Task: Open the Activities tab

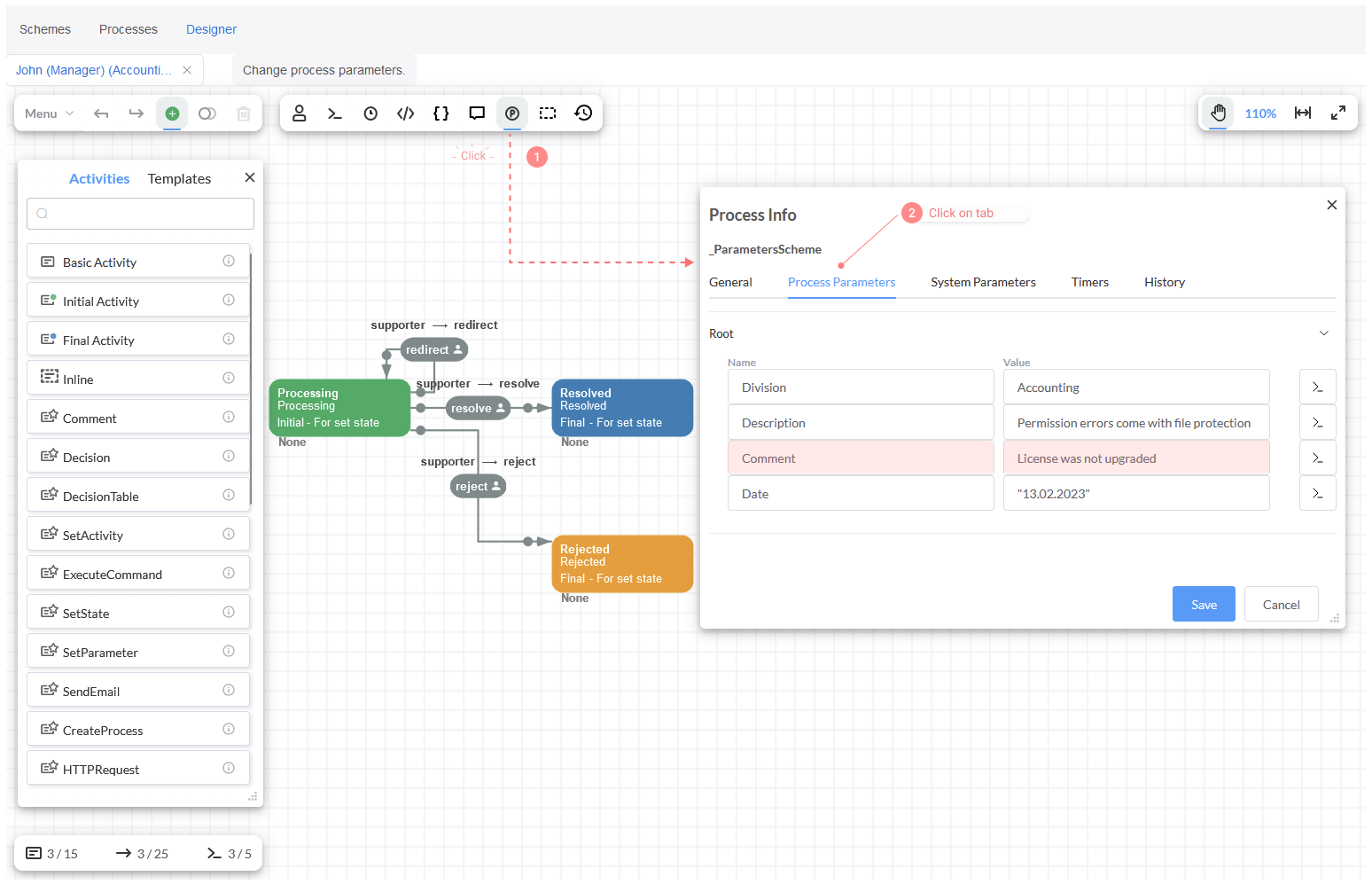Action: point(99,179)
